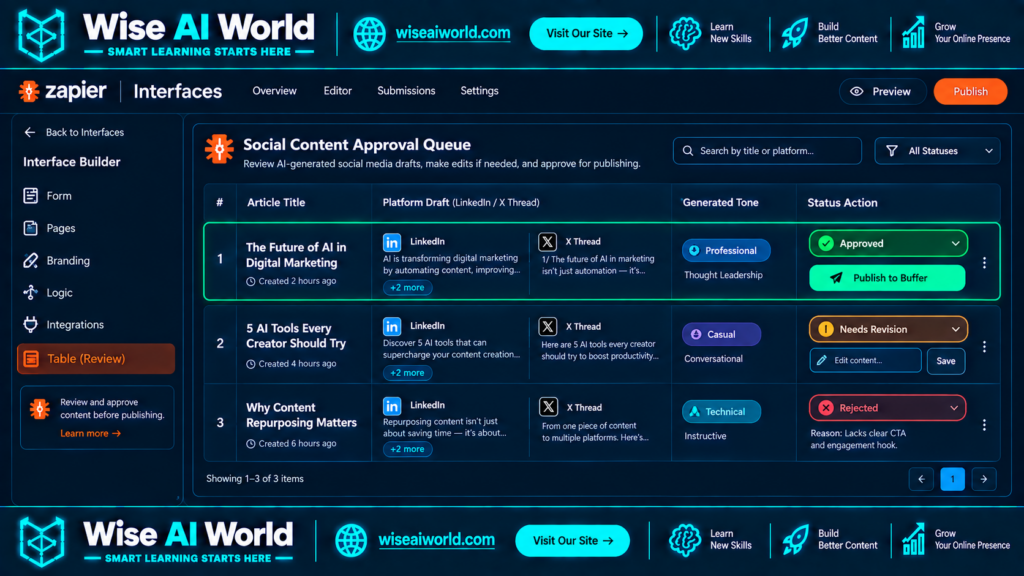This screenshot has height=576, width=1024.
Task: Click the X icon for 5 AI Tools
Action: pyautogui.click(x=548, y=326)
